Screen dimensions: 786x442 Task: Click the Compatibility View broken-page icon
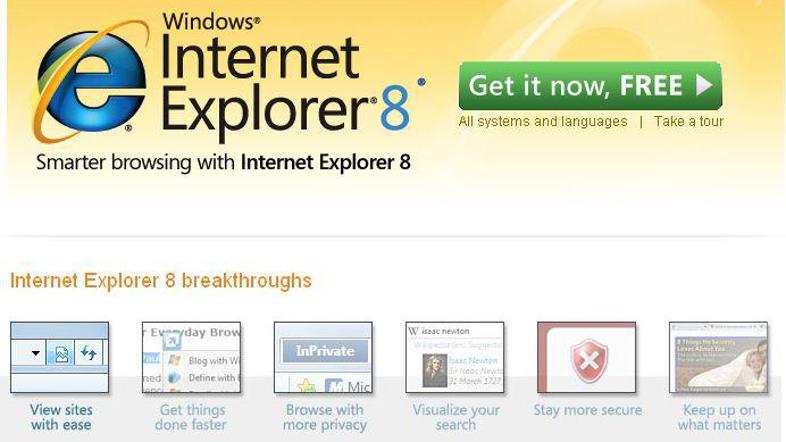click(61, 353)
